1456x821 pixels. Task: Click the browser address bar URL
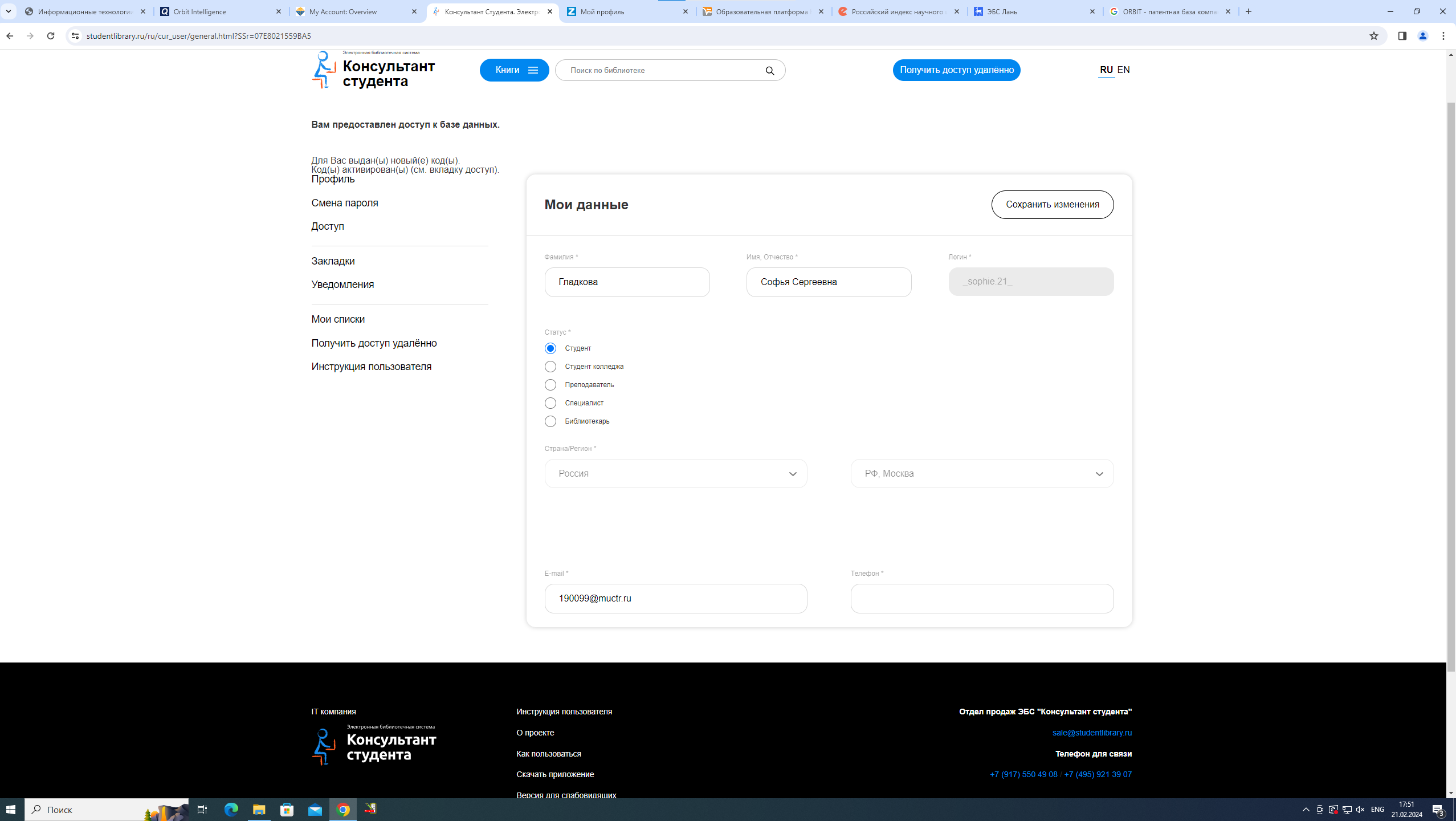(x=199, y=36)
